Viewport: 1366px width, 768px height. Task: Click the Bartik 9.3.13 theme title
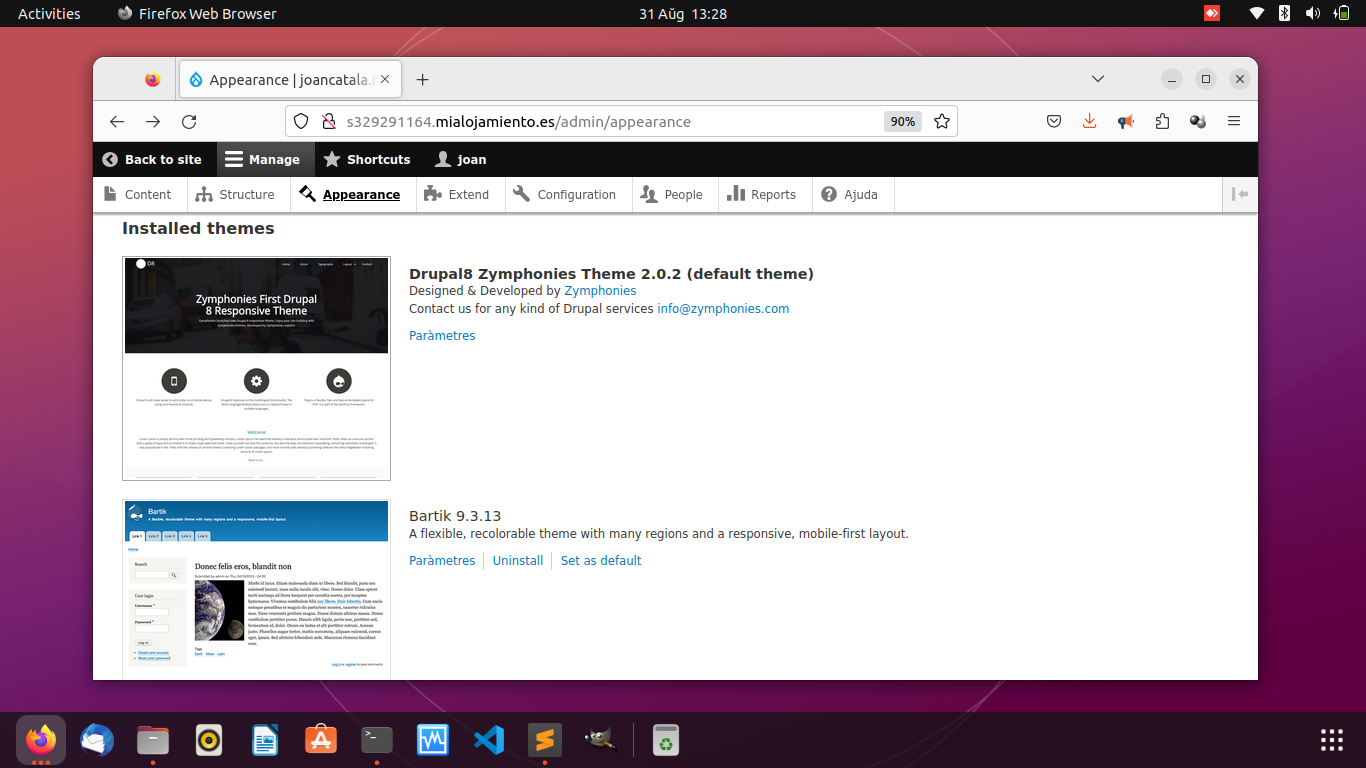455,516
